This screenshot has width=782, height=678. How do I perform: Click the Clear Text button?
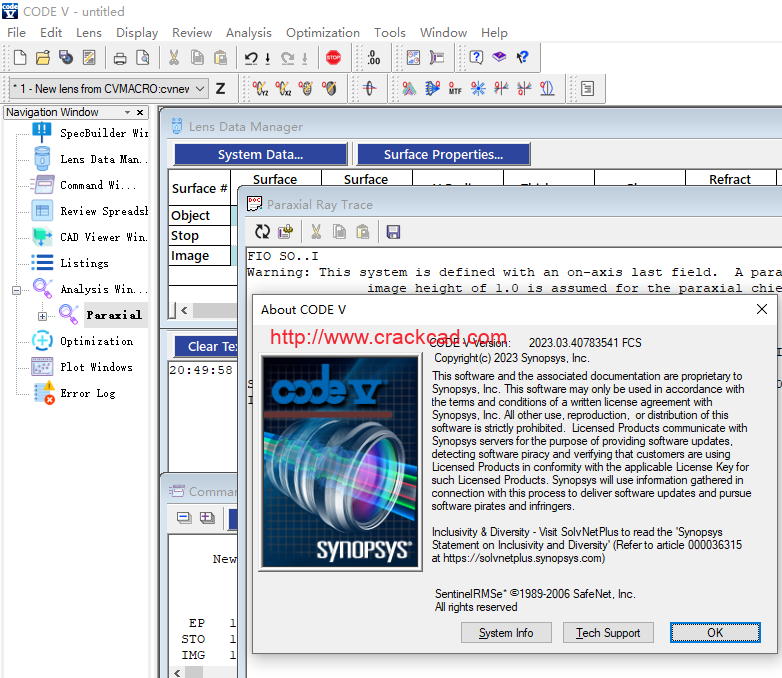(x=206, y=346)
